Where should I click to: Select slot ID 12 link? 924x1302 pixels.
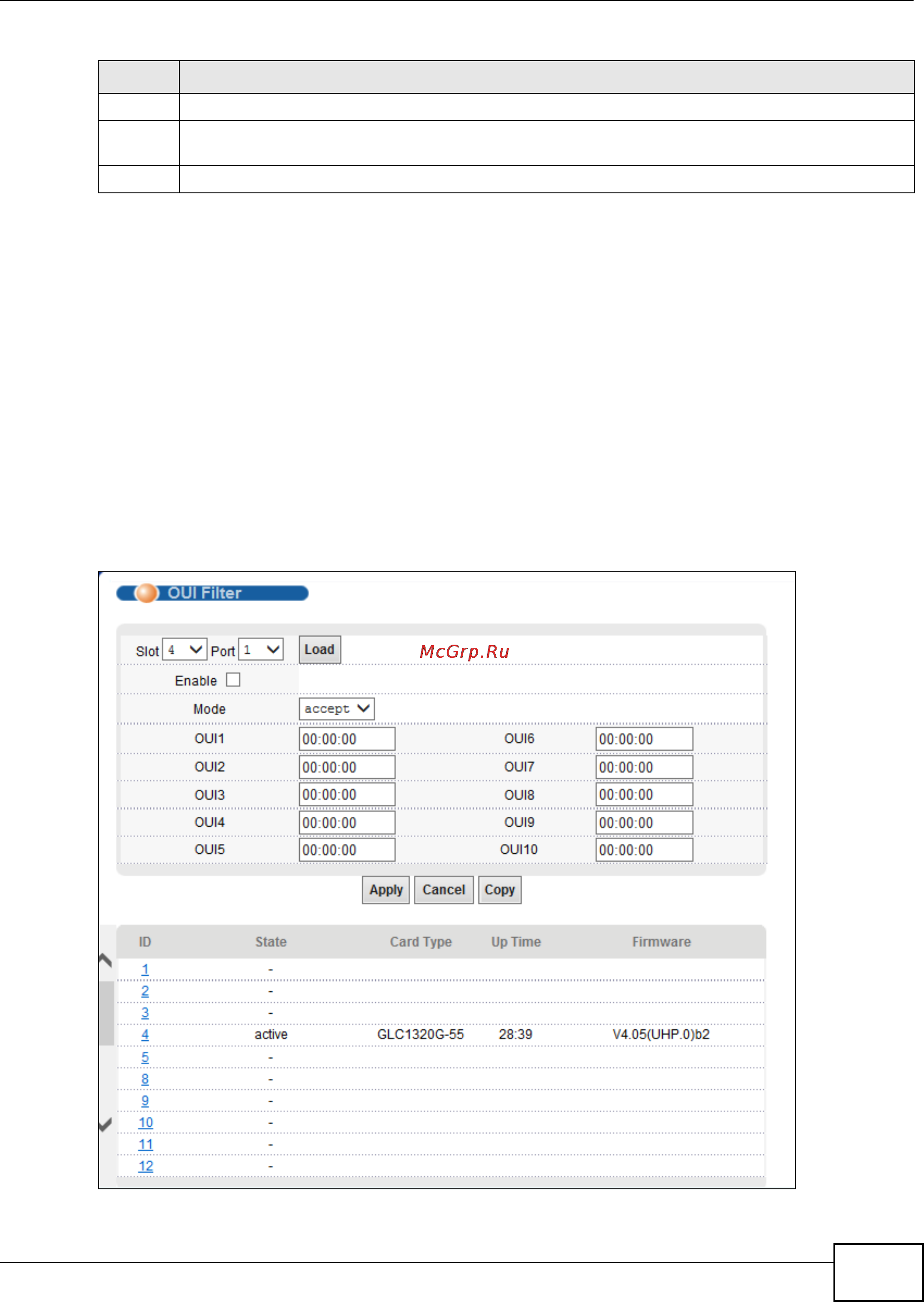[x=146, y=1166]
